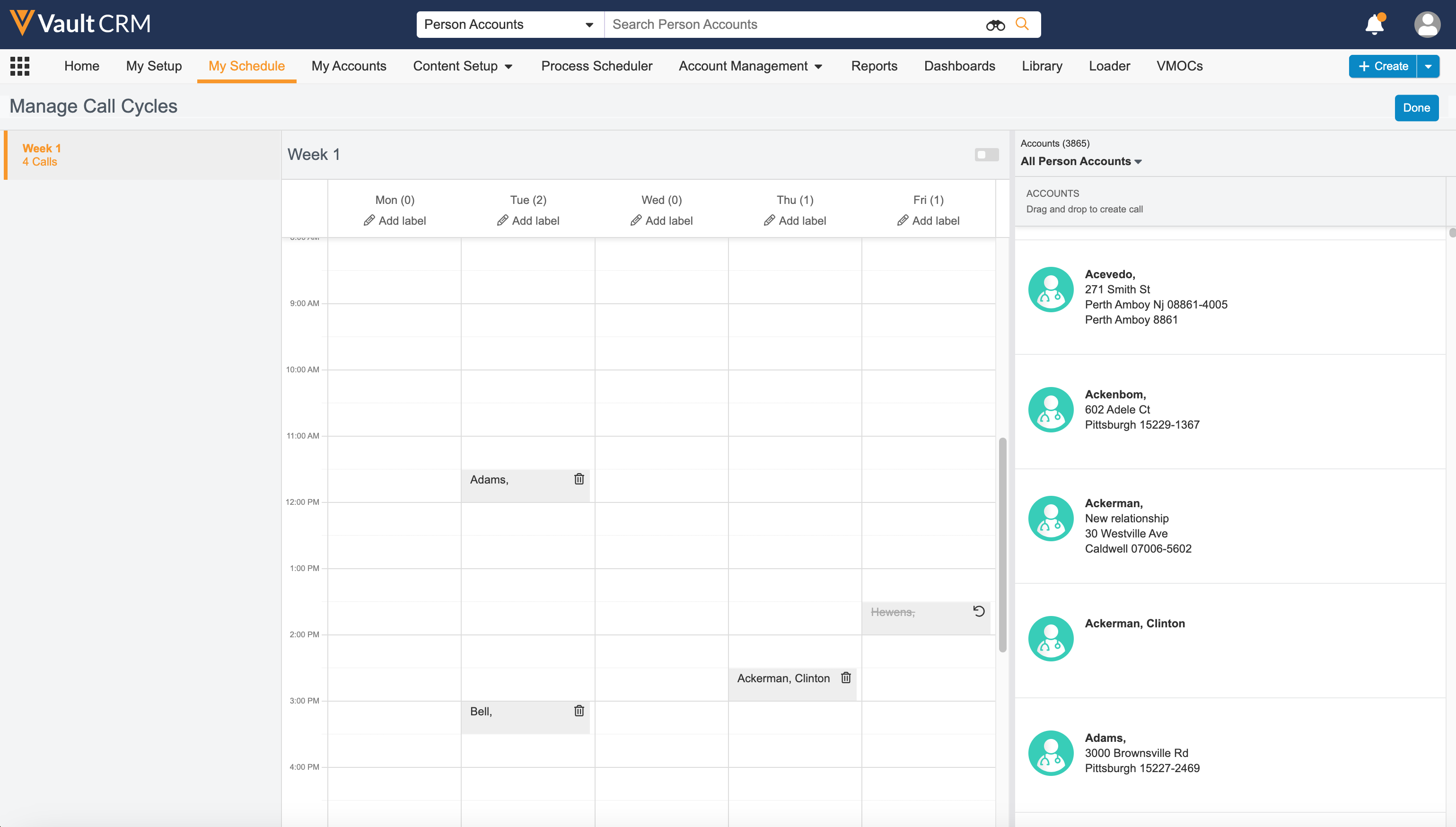Delete the Bell call entry
This screenshot has width=1456, height=827.
click(x=579, y=711)
